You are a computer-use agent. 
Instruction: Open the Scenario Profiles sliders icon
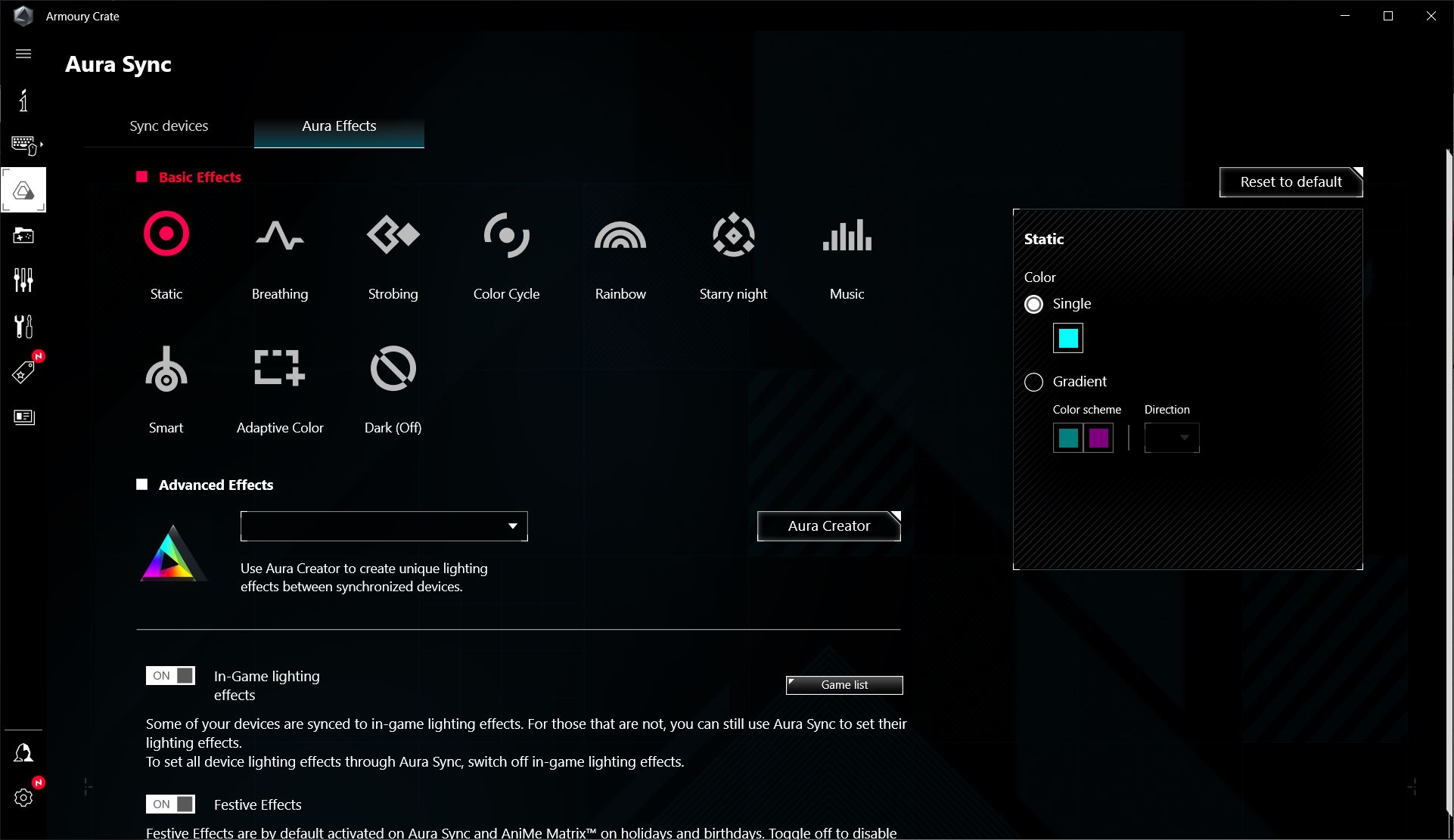click(23, 281)
